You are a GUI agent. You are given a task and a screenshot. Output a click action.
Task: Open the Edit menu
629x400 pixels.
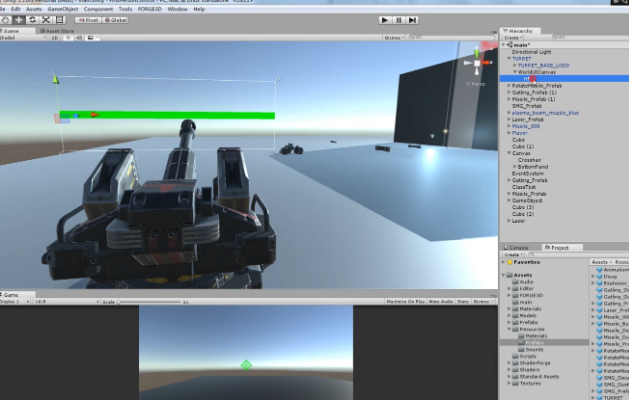click(16, 9)
